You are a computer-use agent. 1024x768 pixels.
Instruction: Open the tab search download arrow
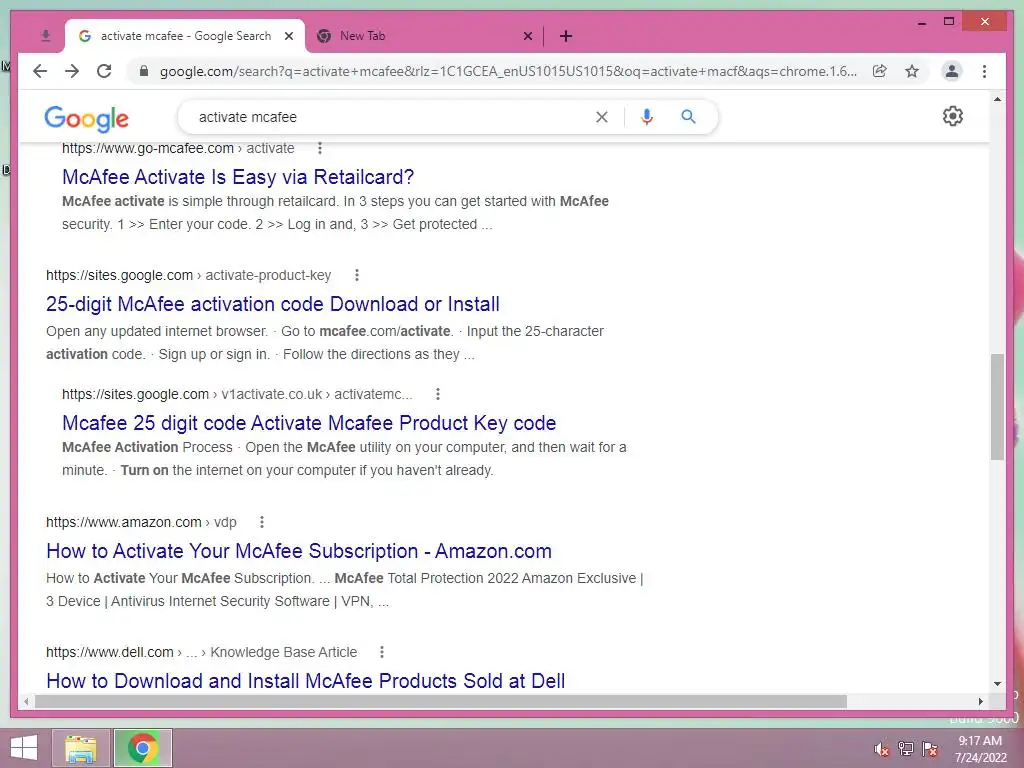46,36
